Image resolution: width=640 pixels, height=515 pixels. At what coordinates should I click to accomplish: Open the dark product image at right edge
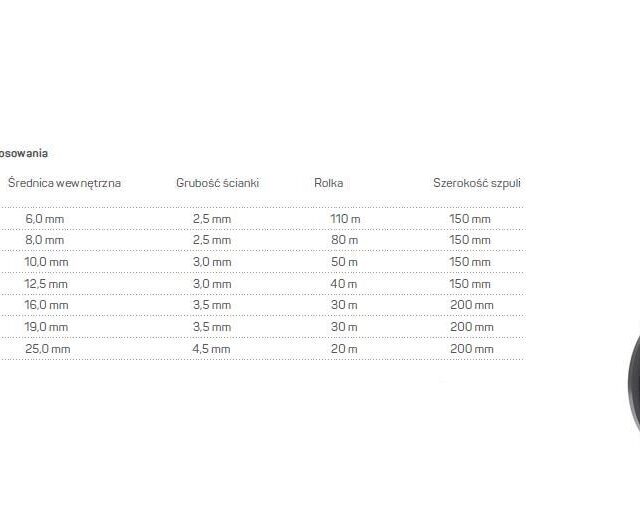(x=633, y=390)
